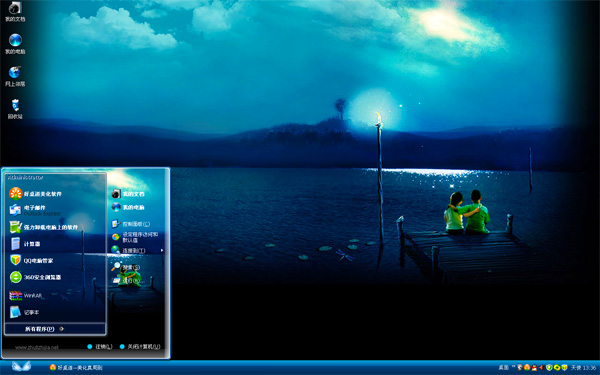The height and width of the screenshot is (375, 600).
Task: Expand the taskbar 桌面 toolbar chevron
Action: click(x=514, y=366)
